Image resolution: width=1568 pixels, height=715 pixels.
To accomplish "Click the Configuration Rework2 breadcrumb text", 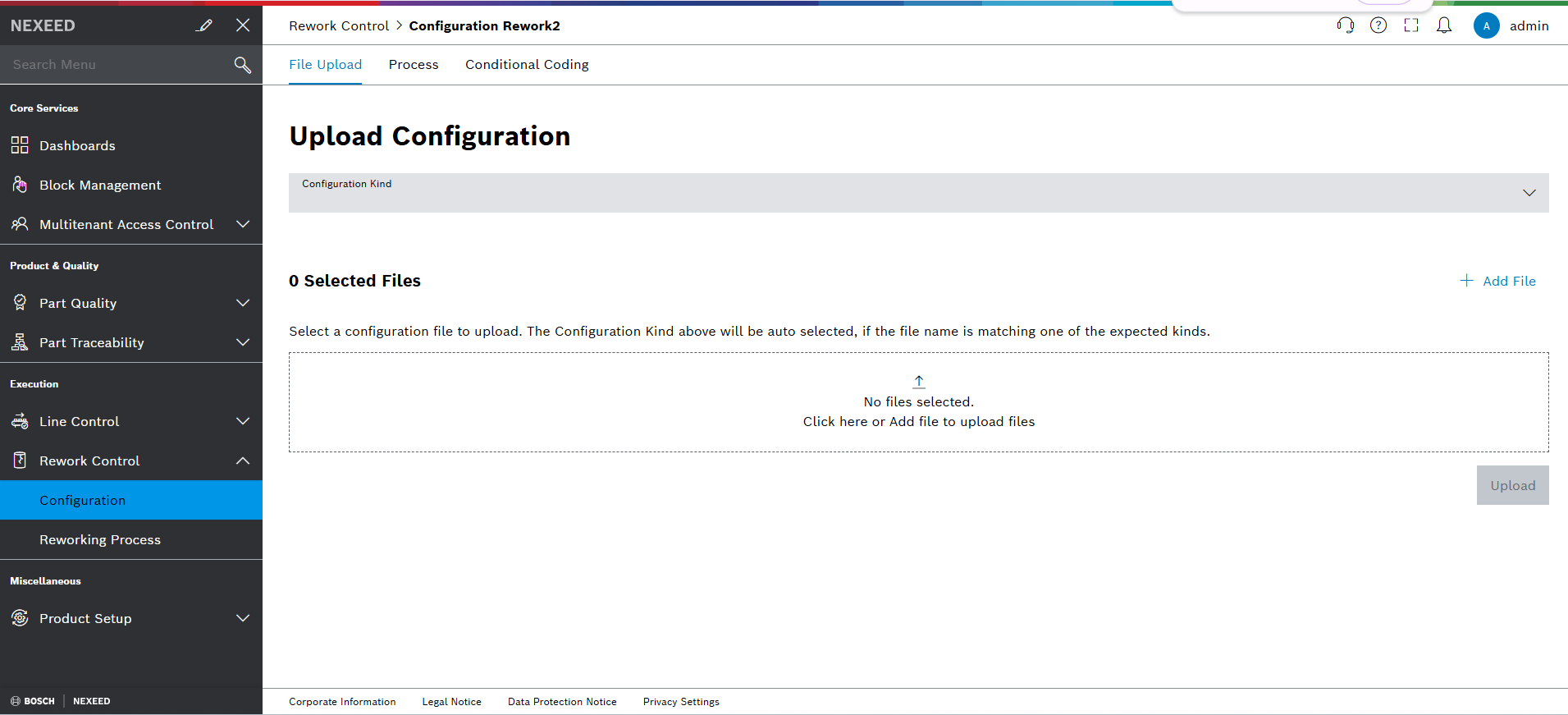I will coord(485,25).
